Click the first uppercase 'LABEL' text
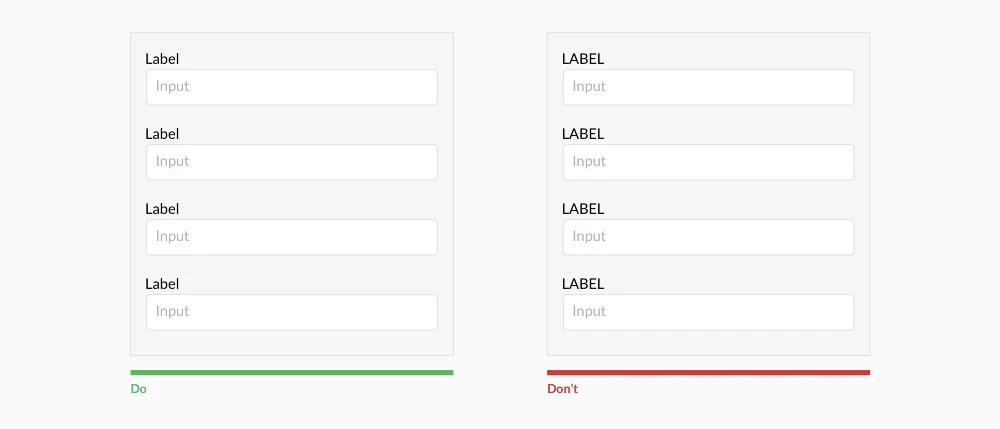Screen dimensions: 1000x429 583,59
